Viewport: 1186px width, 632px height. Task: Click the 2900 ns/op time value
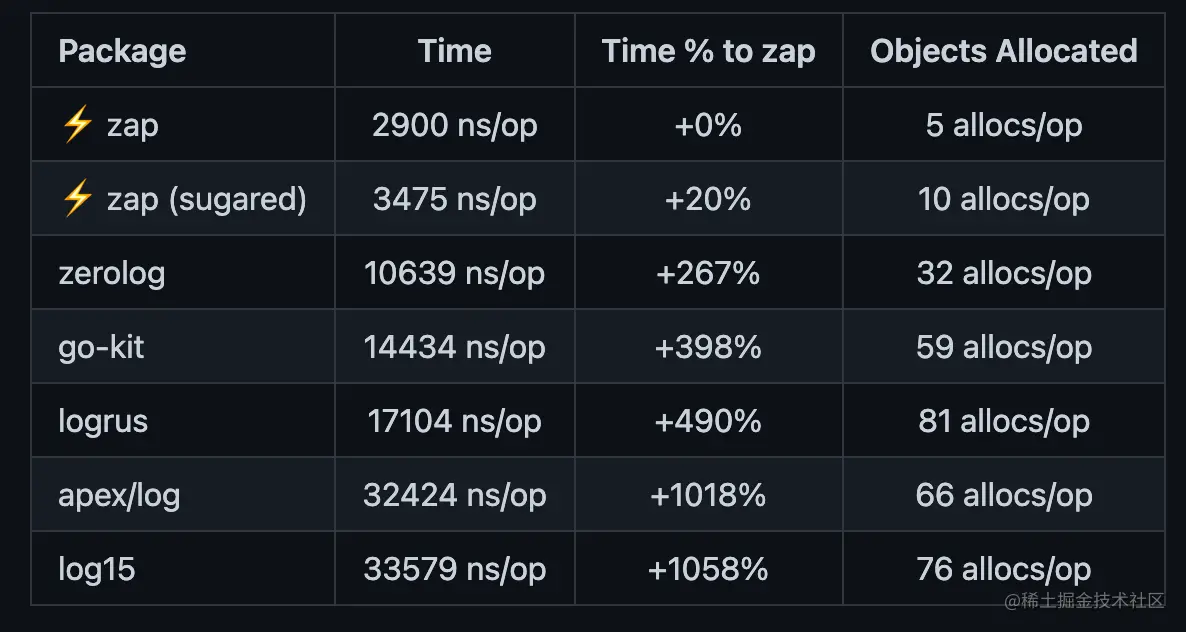[x=455, y=125]
